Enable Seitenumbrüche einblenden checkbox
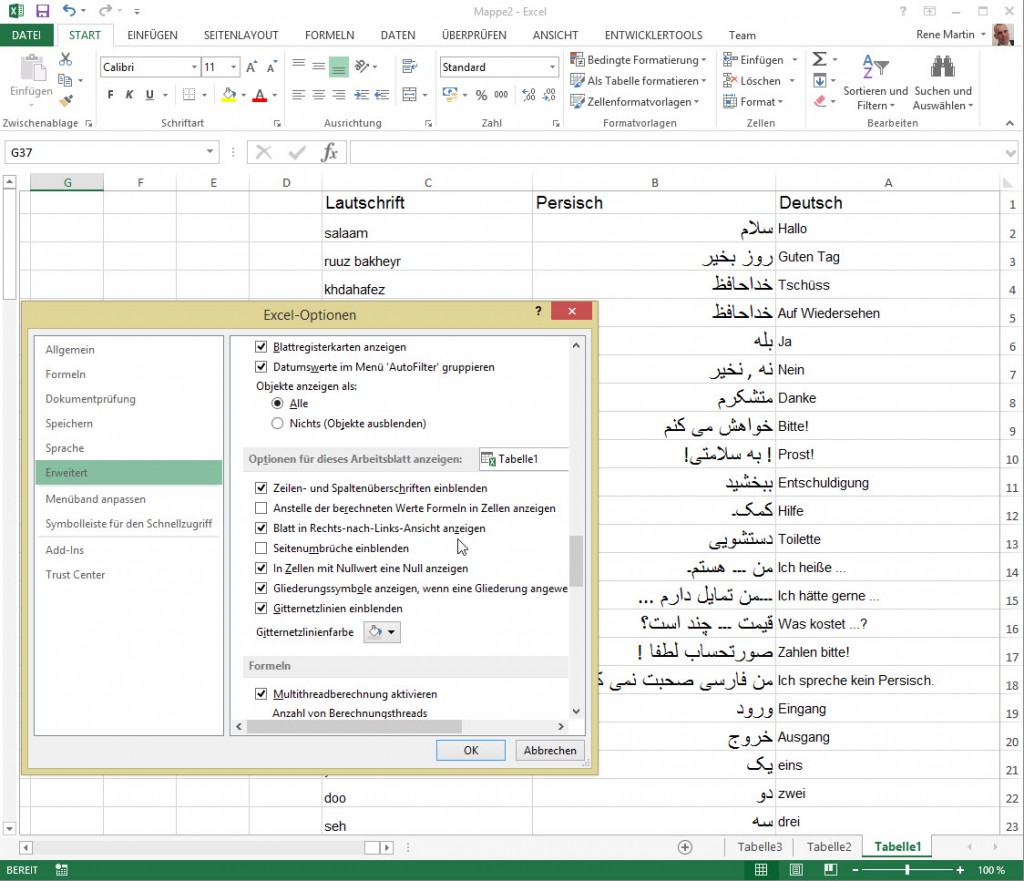 click(261, 548)
